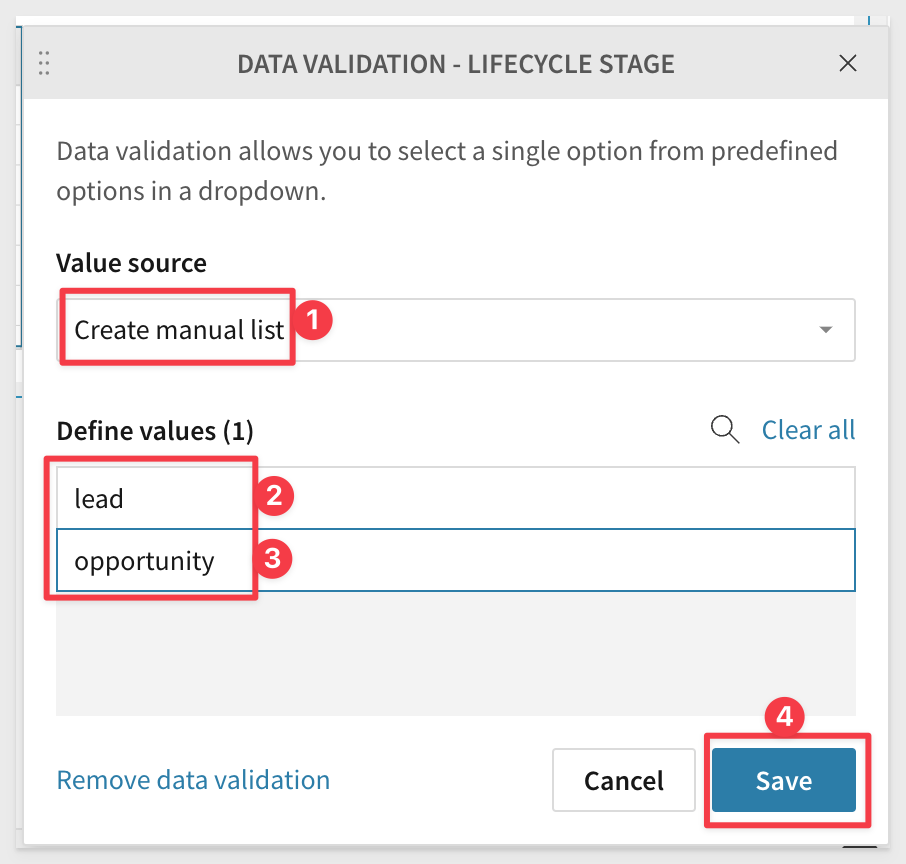Click the dialog drag handle dots icon
This screenshot has width=906, height=864.
[44, 63]
